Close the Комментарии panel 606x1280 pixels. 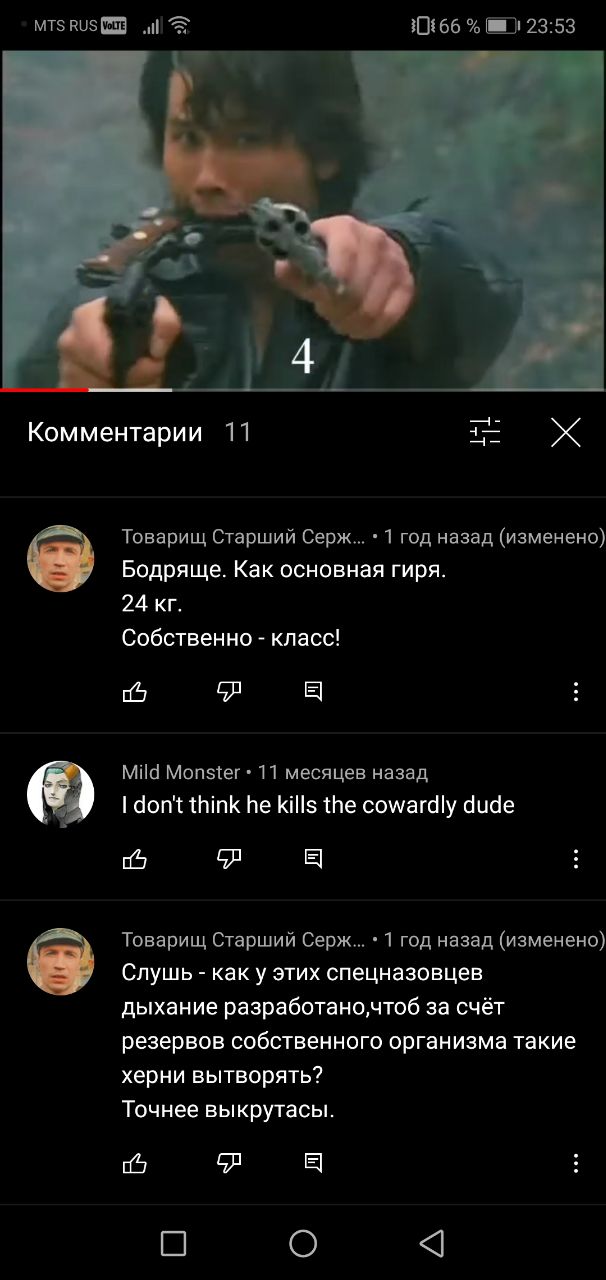click(566, 432)
